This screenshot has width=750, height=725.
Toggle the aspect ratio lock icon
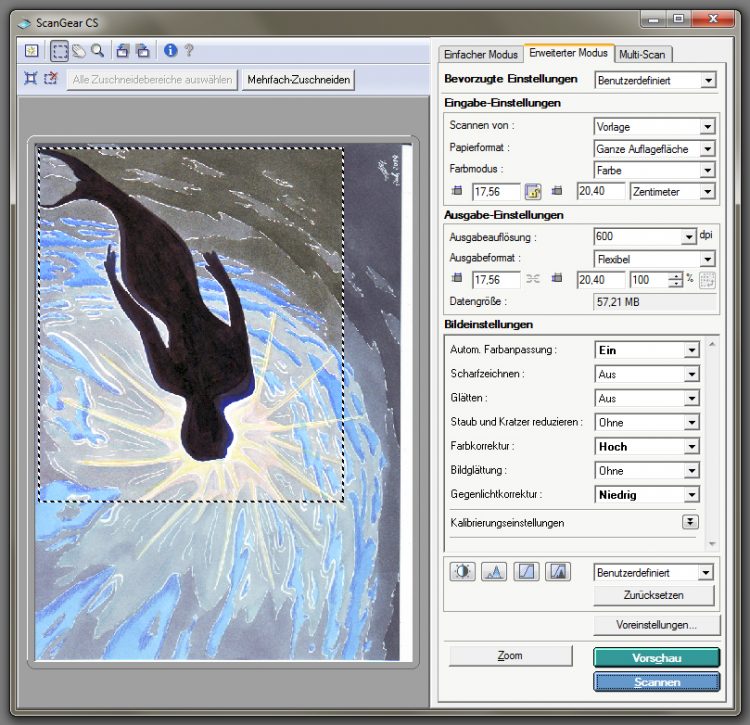(x=533, y=191)
